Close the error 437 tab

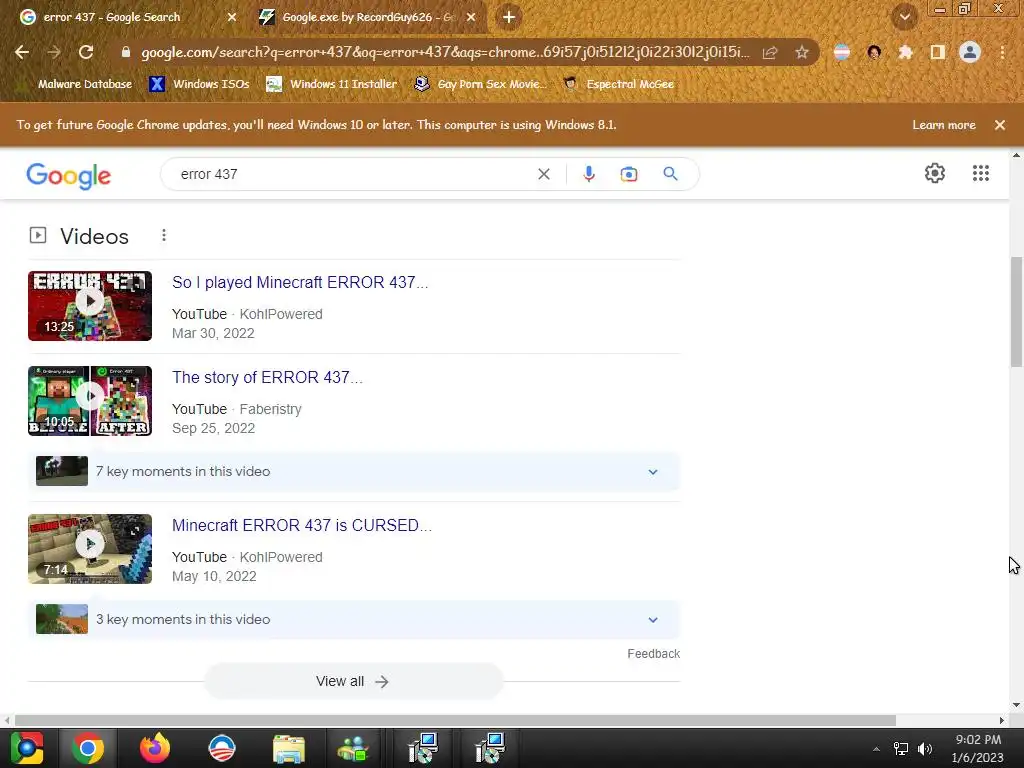pos(232,18)
